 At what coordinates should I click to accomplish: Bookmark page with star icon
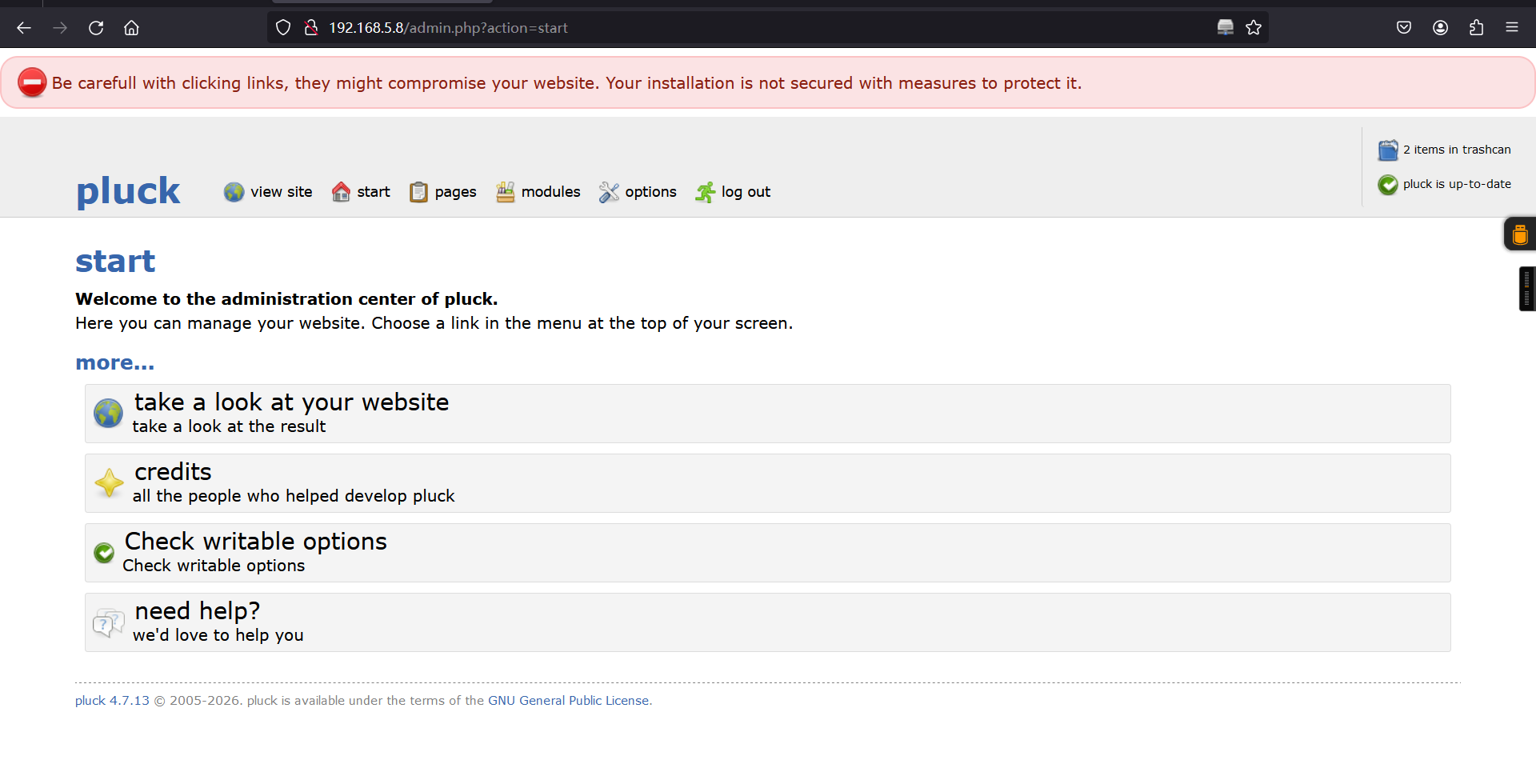[1254, 28]
